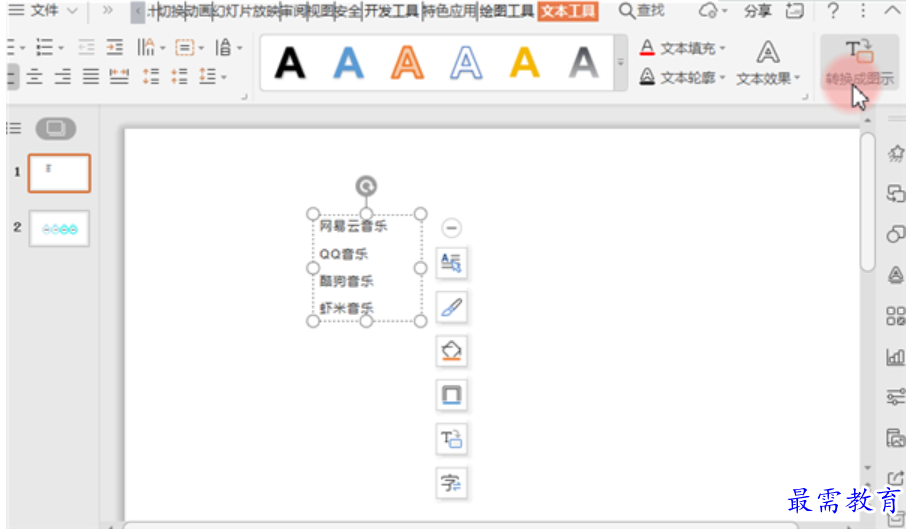Click the question mark help icon
This screenshot has height=532, width=909.
(833, 10)
